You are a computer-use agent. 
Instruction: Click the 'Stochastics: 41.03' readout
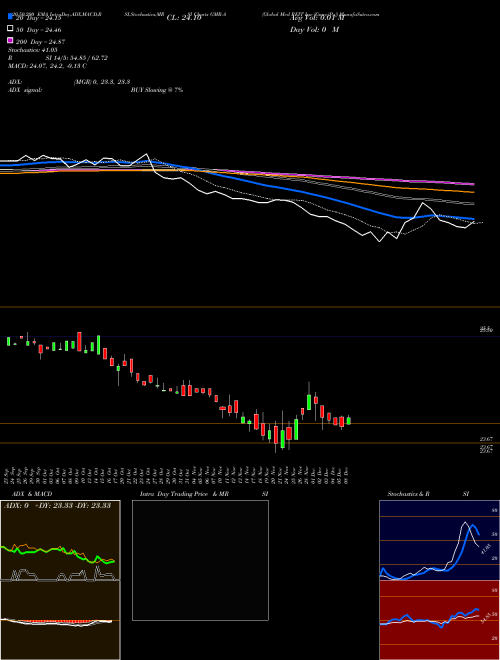(x=33, y=50)
